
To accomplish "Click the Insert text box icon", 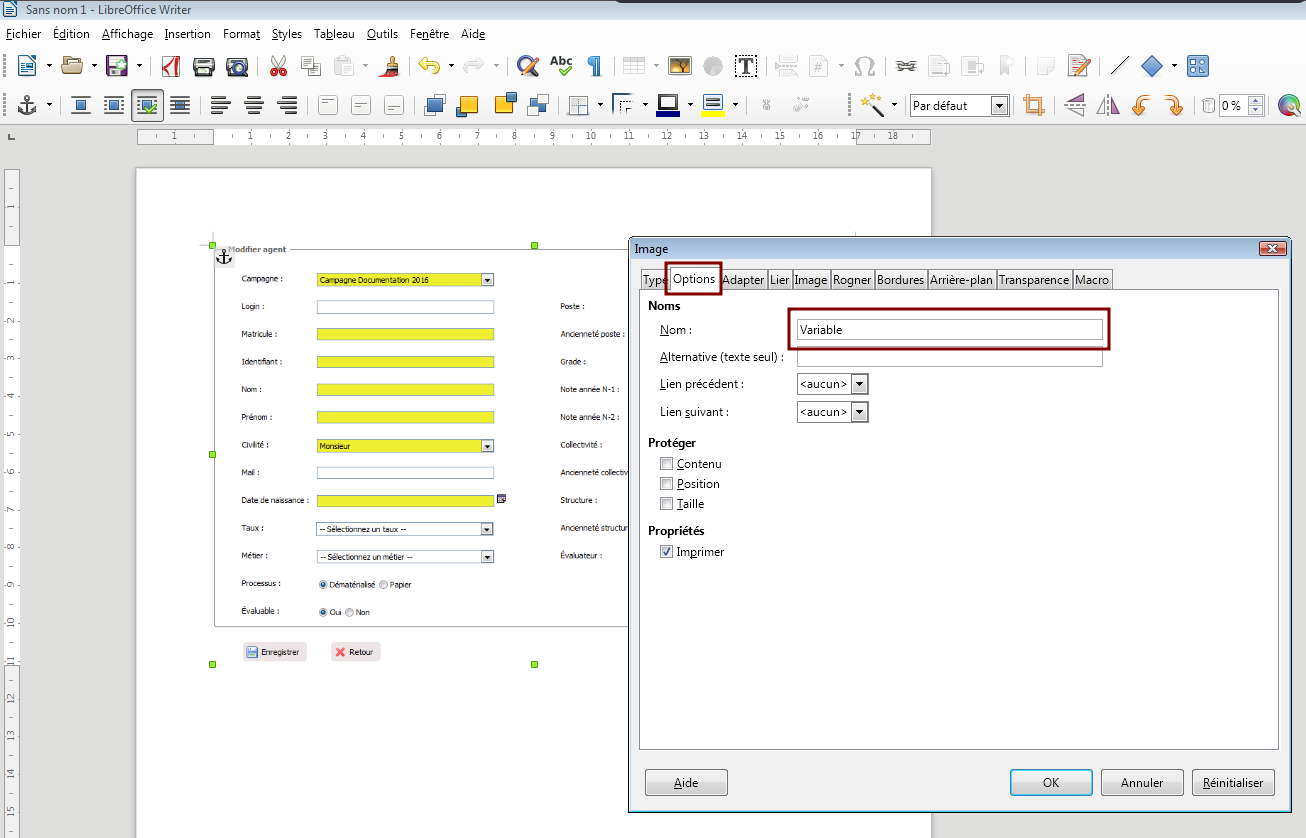I will (x=746, y=66).
